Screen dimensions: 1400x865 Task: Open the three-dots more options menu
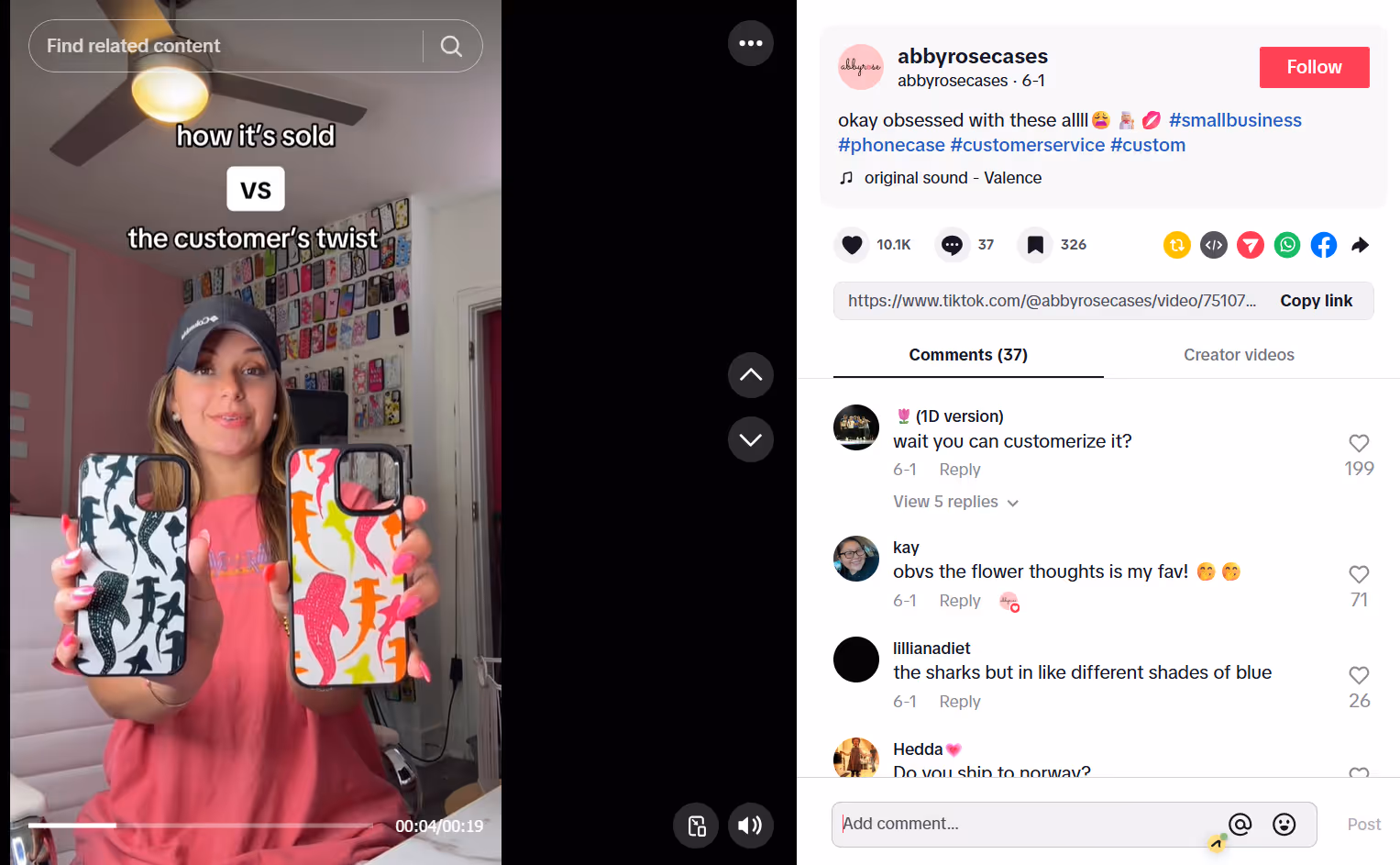click(x=751, y=43)
